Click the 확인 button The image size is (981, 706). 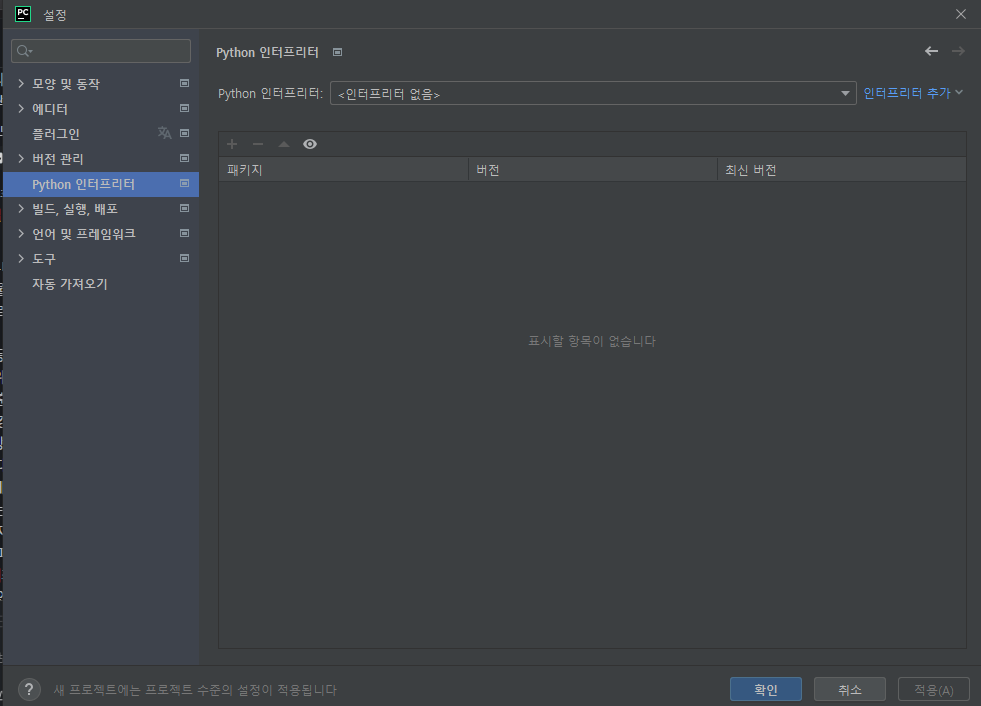[x=766, y=689]
